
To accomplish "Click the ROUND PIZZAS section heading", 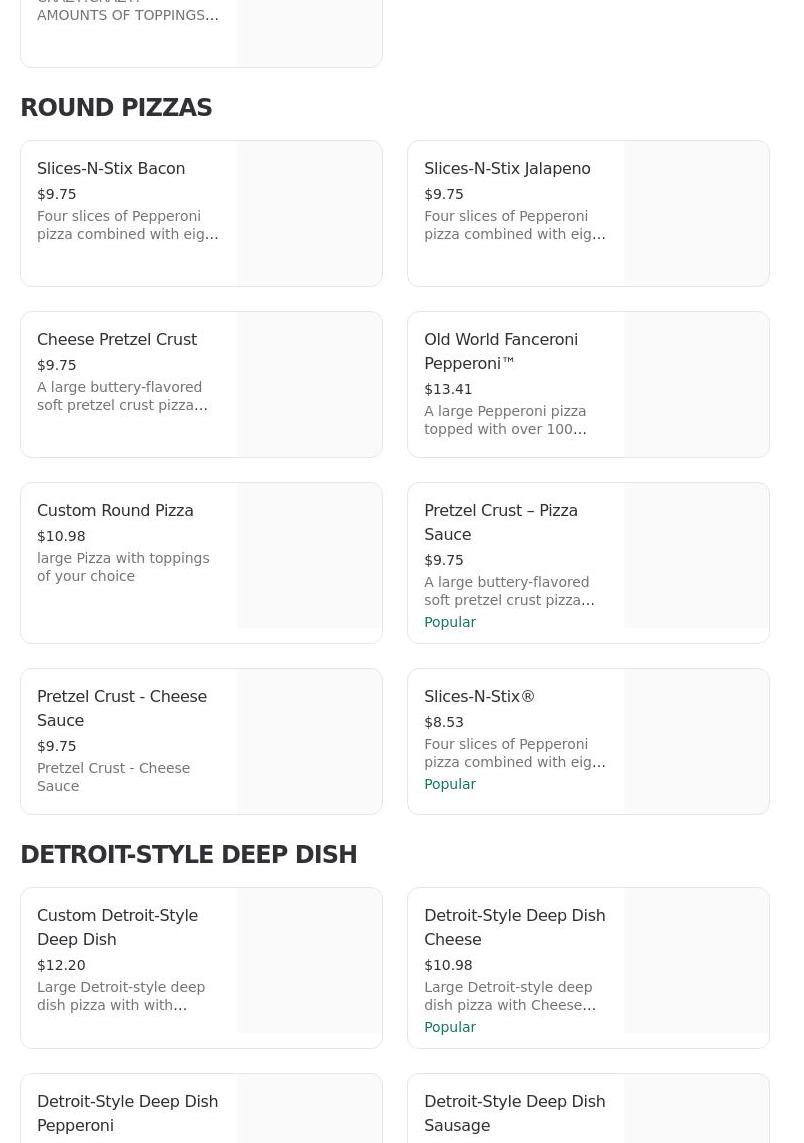I will (x=116, y=108).
